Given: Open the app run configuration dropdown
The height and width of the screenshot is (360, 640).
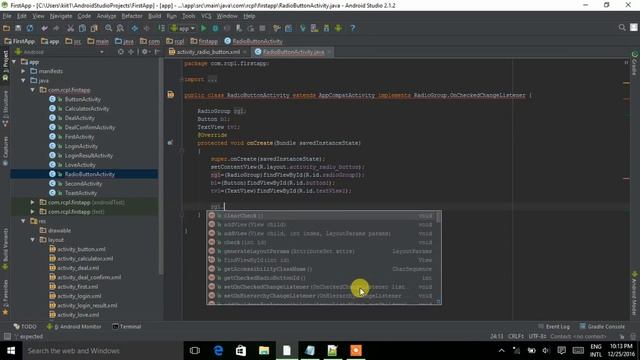Looking at the screenshot, I should pos(183,28).
